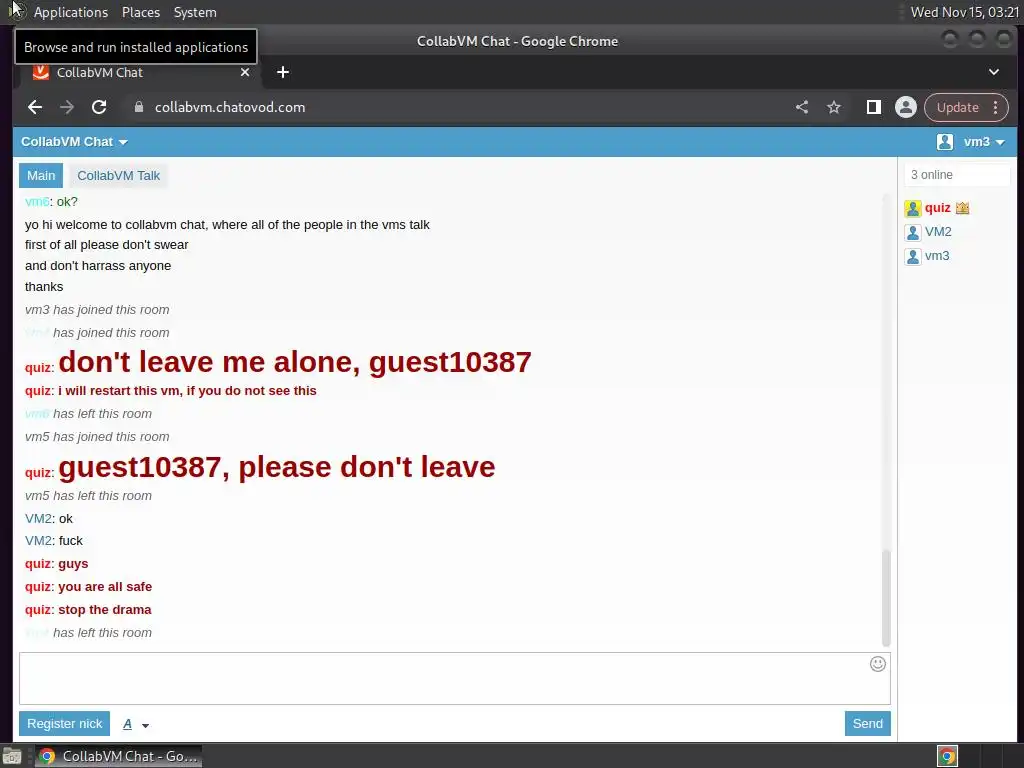The image size is (1024, 768).
Task: Open the Applications menu
Action: tap(71, 12)
